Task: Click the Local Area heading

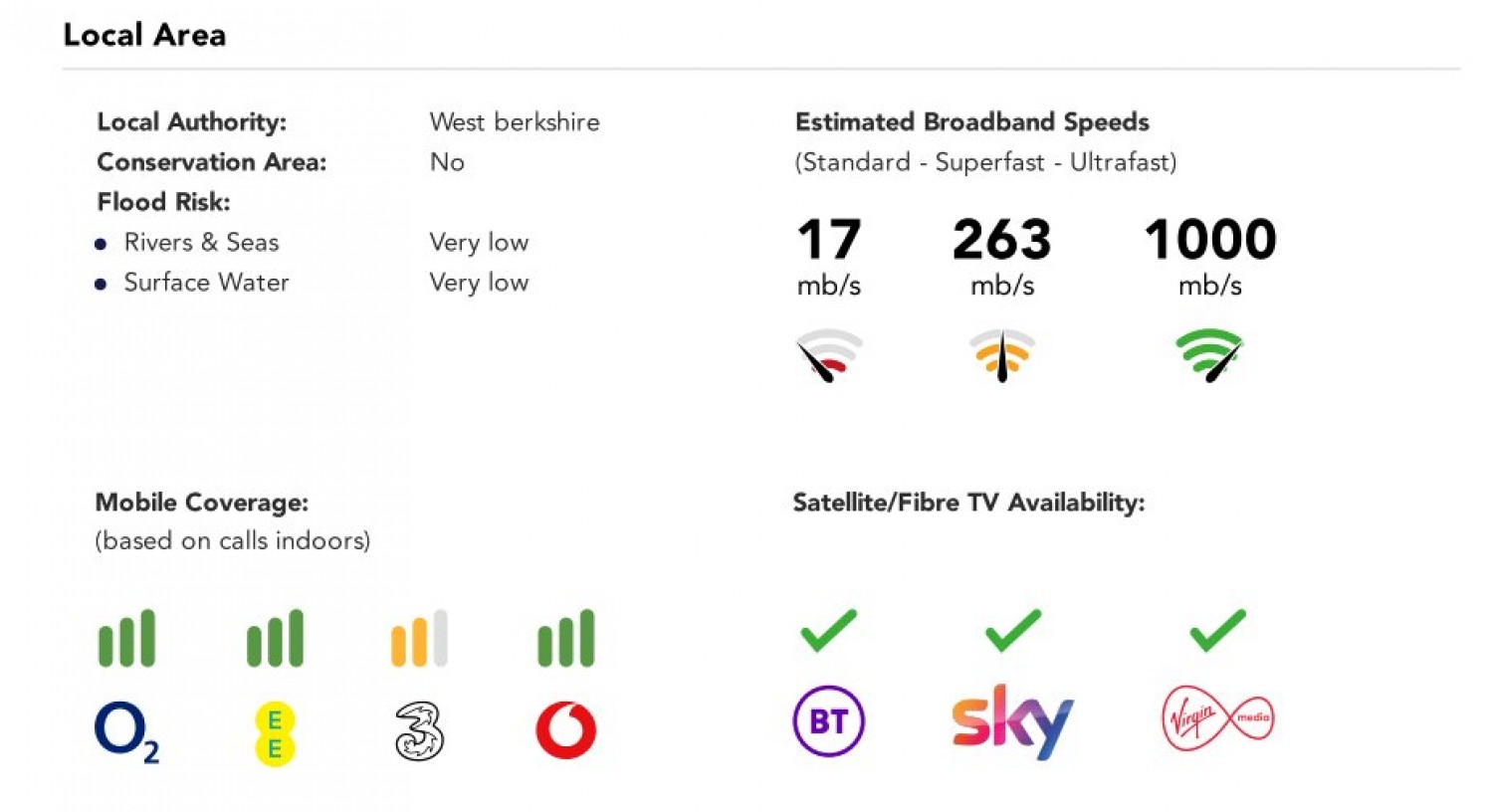Action: [144, 35]
